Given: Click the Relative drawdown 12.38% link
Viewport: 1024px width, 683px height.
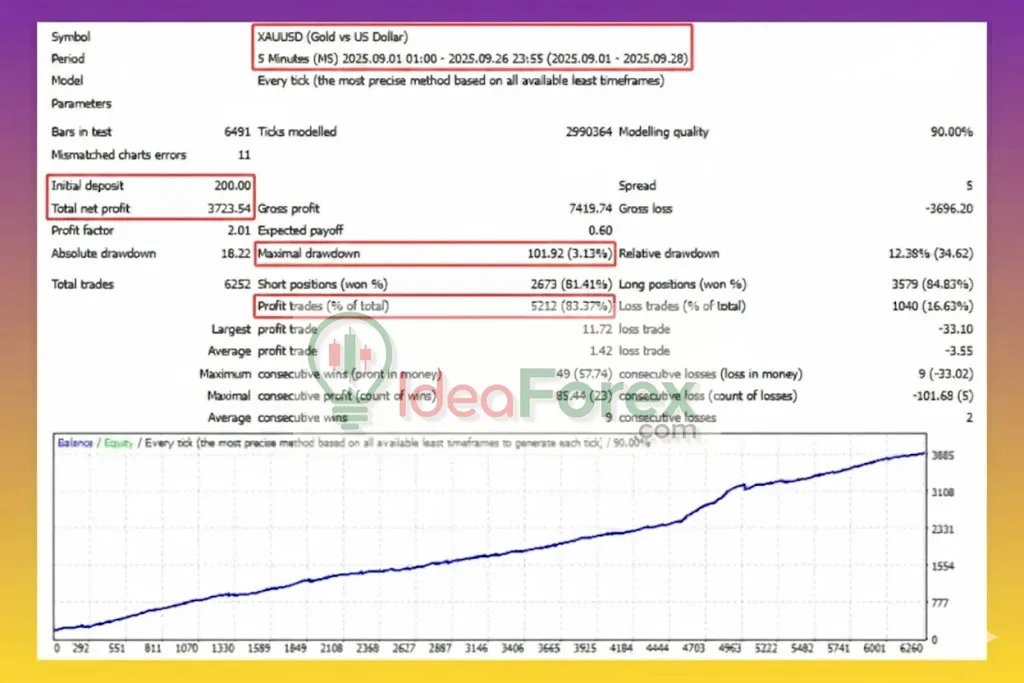Looking at the screenshot, I should (x=934, y=253).
